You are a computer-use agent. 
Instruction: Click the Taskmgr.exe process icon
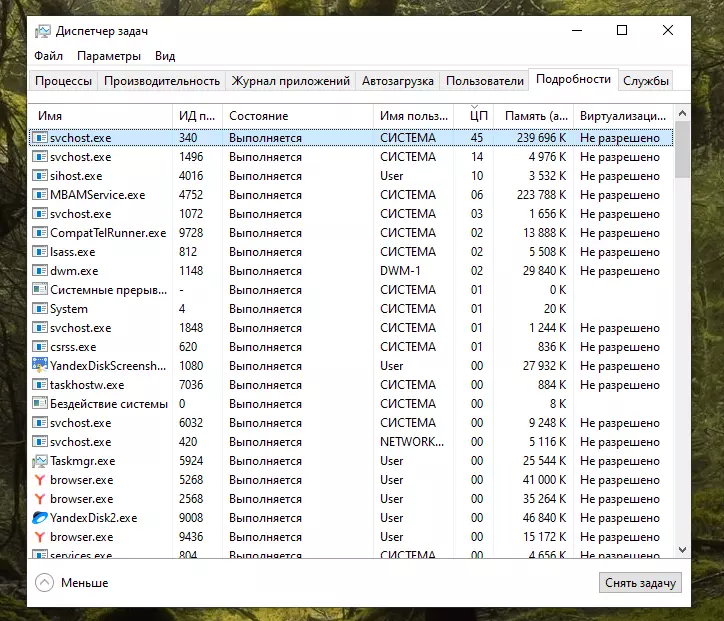tap(40, 461)
